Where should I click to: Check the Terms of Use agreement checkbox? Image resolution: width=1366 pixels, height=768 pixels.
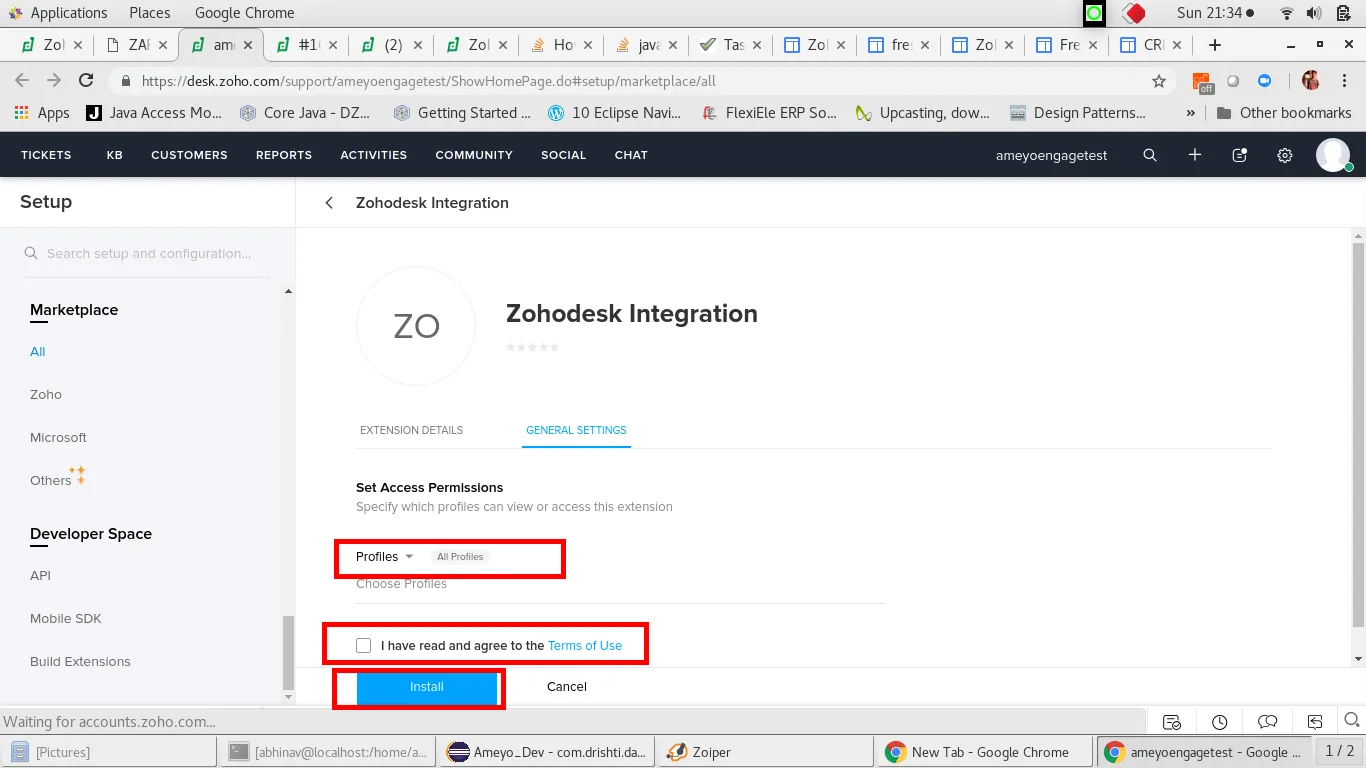tap(363, 646)
